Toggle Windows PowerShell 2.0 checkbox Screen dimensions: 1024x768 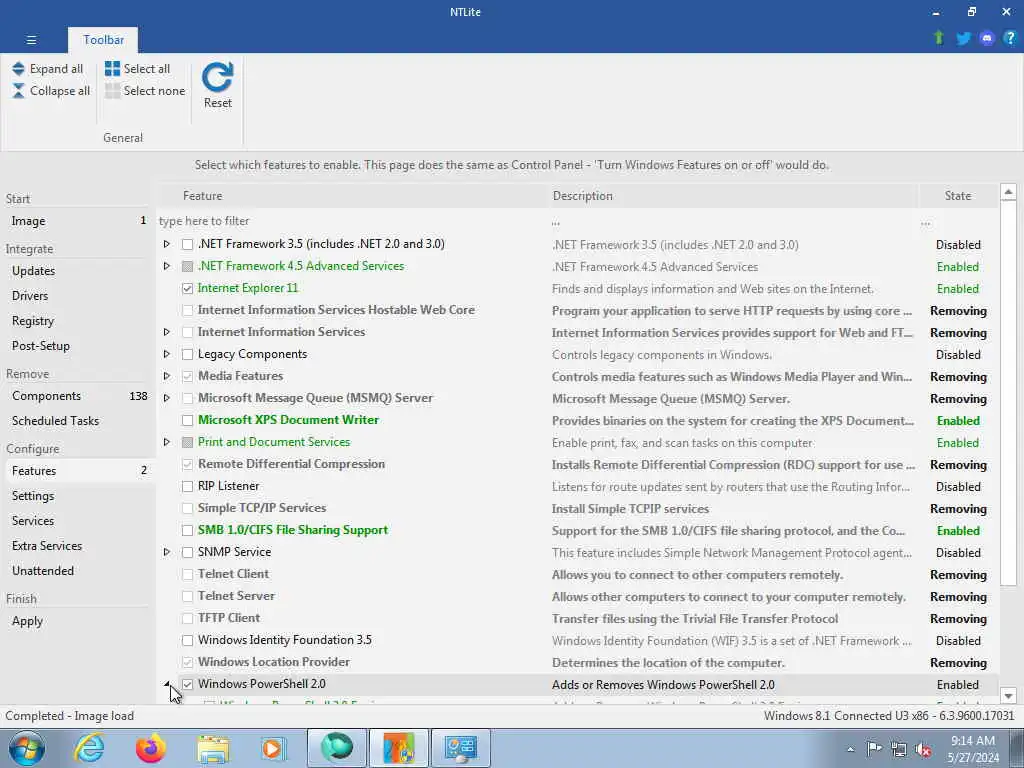point(187,684)
